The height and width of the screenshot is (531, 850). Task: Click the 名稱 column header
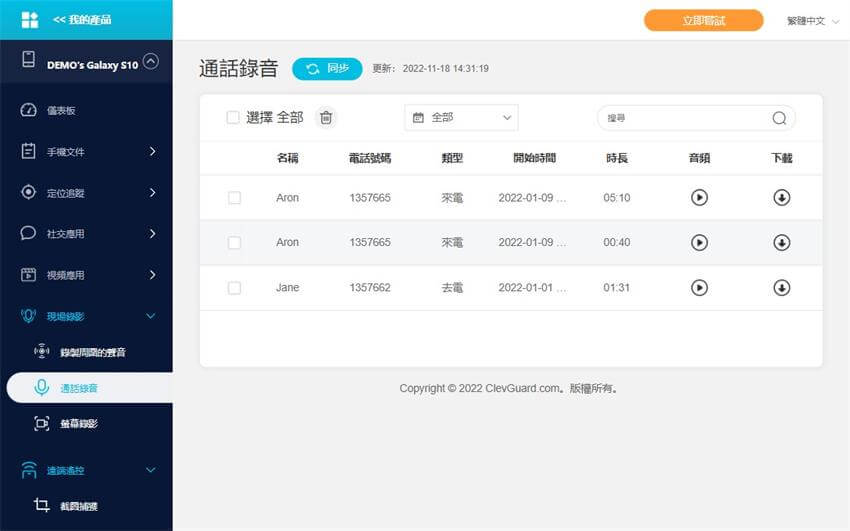287,158
